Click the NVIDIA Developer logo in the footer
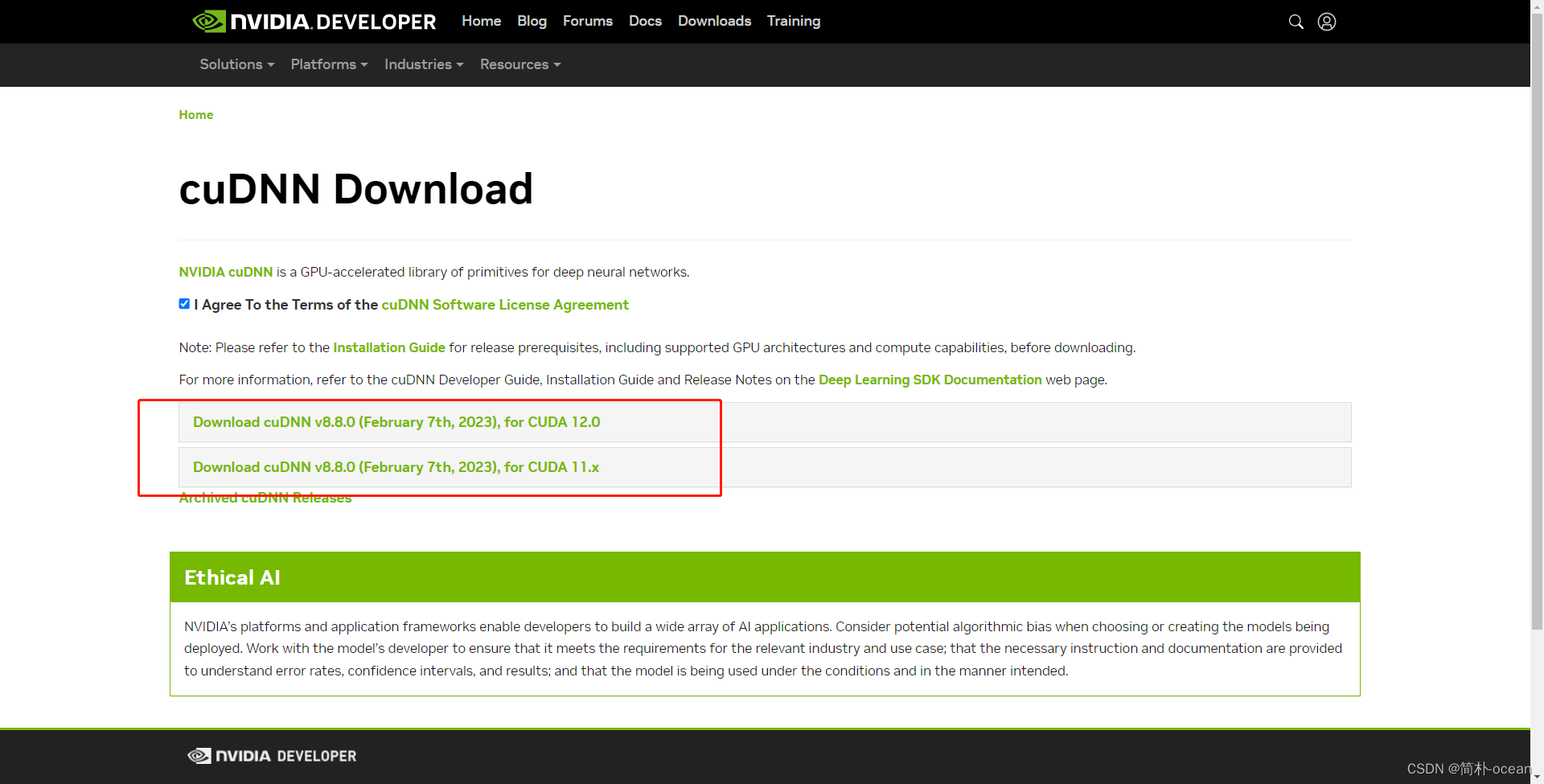 tap(272, 756)
